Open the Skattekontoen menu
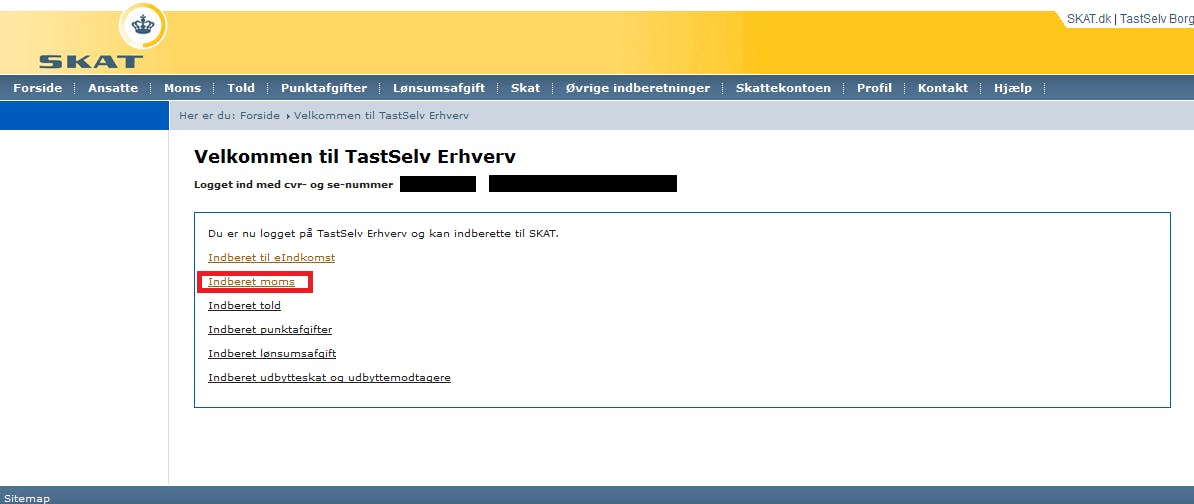 tap(783, 88)
